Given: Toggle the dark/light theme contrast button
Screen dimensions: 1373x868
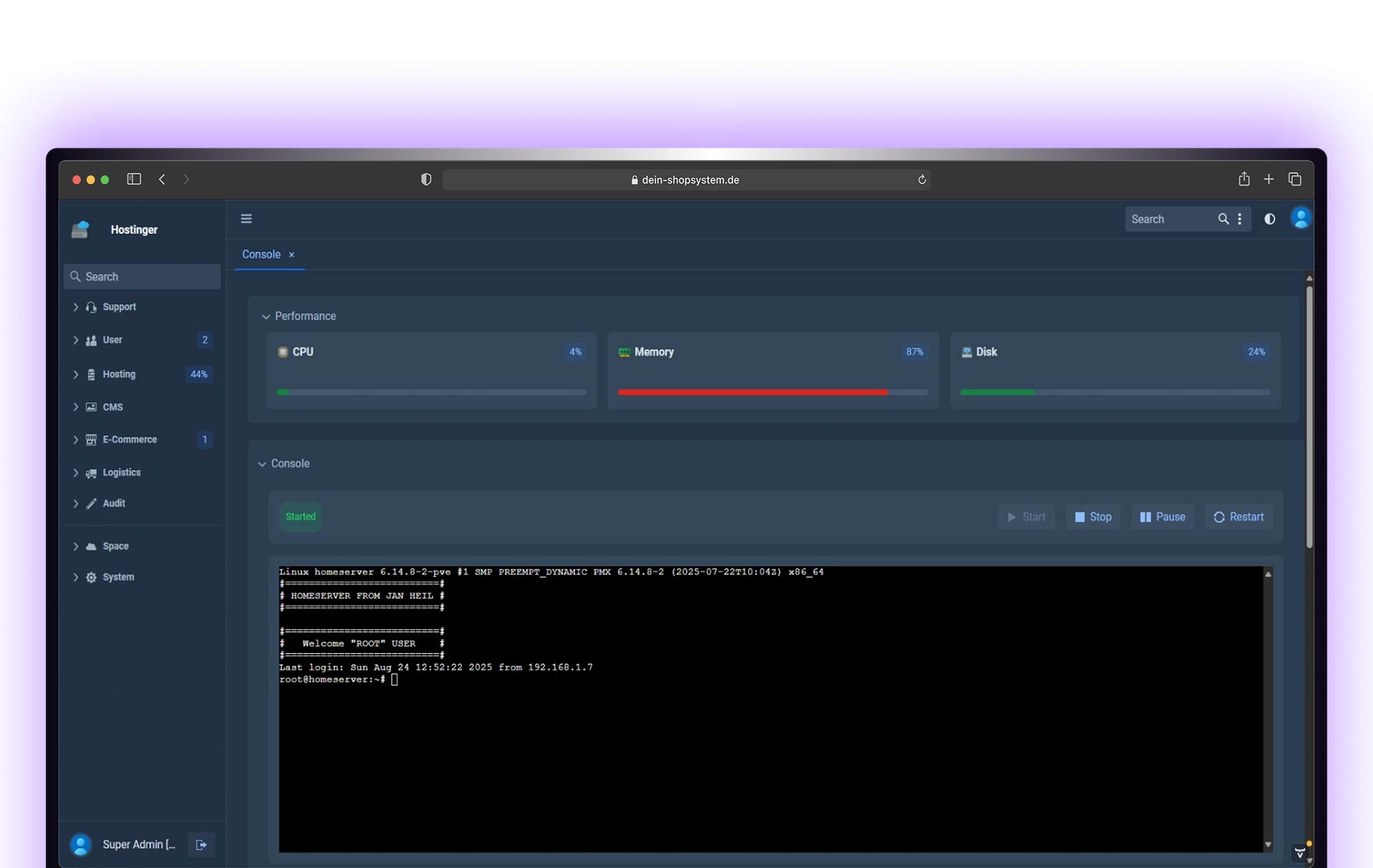Looking at the screenshot, I should click(1269, 219).
